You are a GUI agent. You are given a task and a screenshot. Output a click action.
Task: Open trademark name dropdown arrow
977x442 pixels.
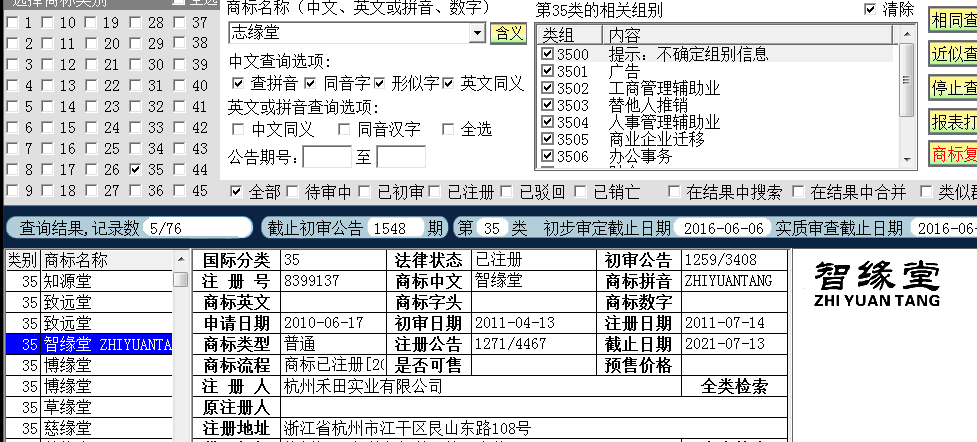click(477, 33)
